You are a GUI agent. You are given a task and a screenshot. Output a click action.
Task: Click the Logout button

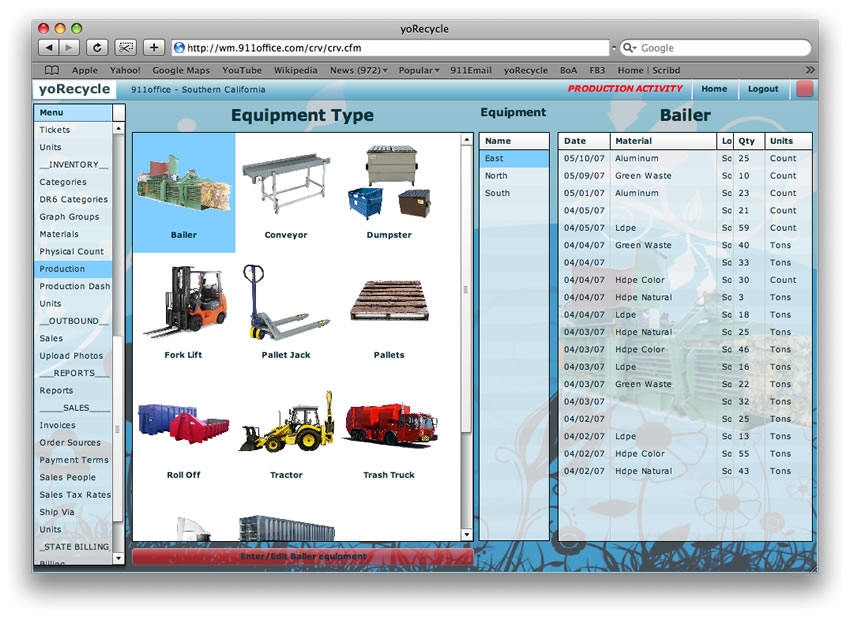(763, 89)
